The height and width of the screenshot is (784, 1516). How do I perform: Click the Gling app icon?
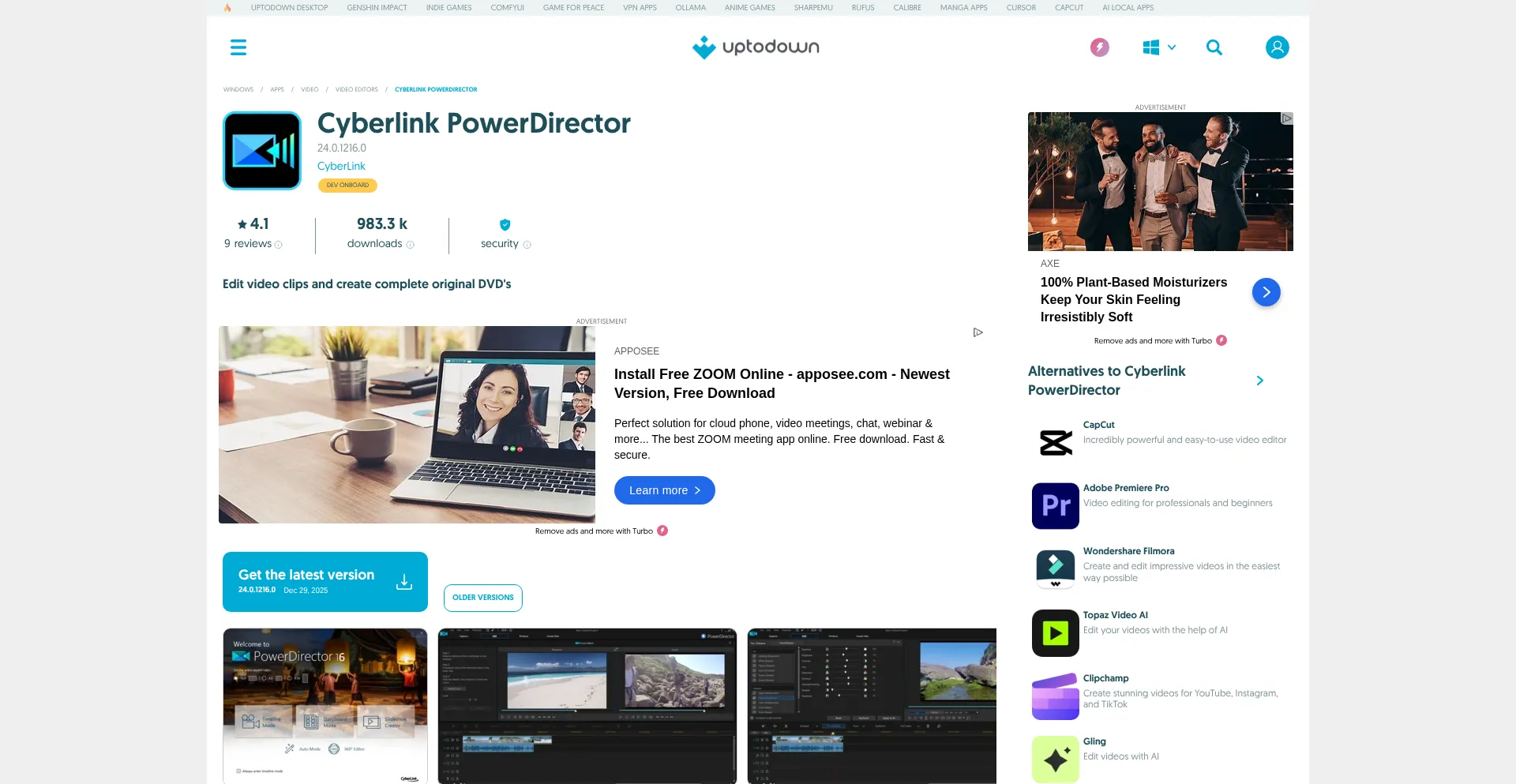[x=1056, y=760]
